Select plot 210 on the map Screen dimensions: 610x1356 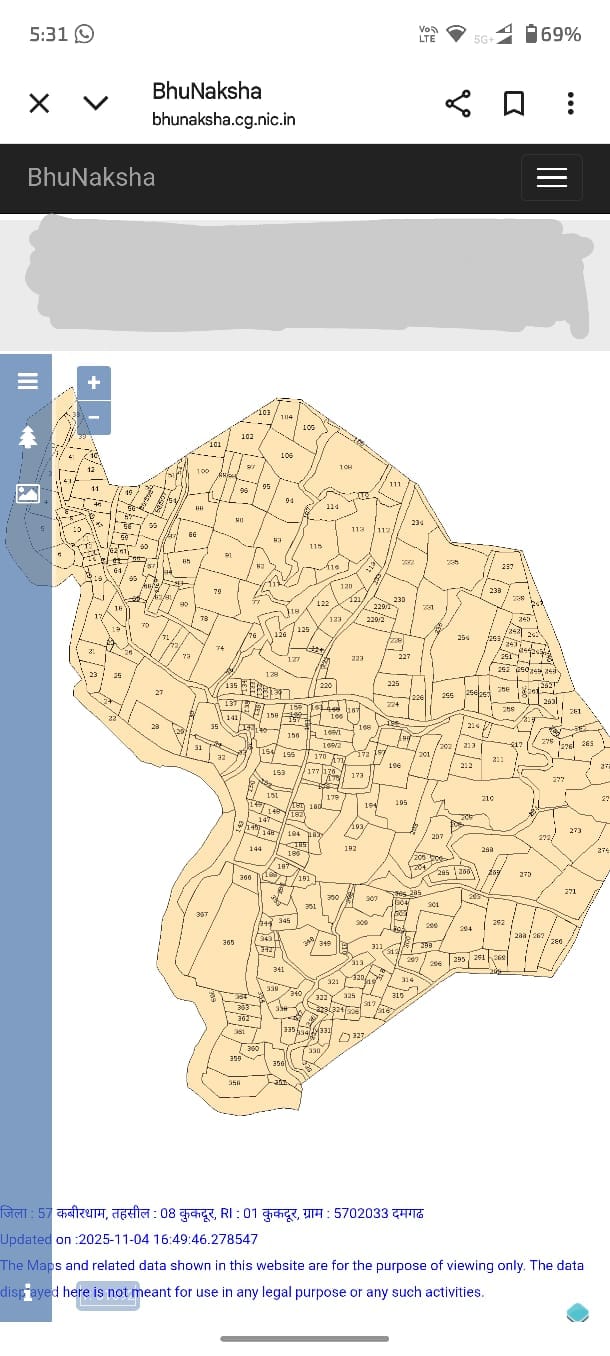pos(487,799)
